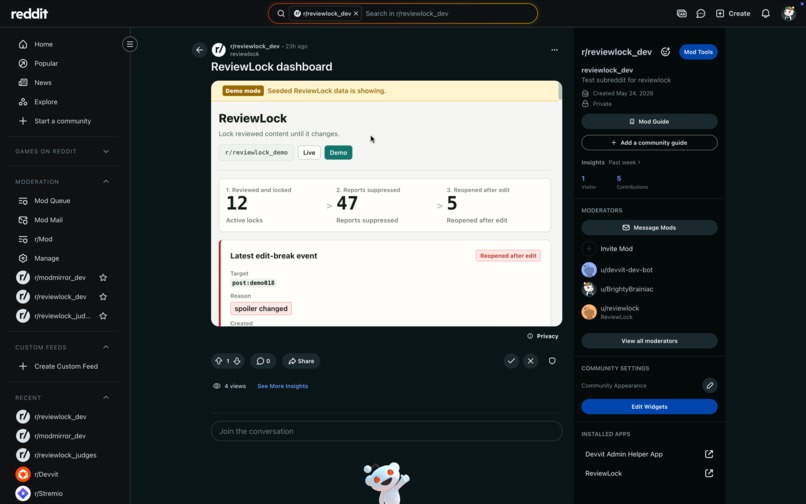The width and height of the screenshot is (806, 504).
Task: Click Add a community guide
Action: pyautogui.click(x=649, y=142)
